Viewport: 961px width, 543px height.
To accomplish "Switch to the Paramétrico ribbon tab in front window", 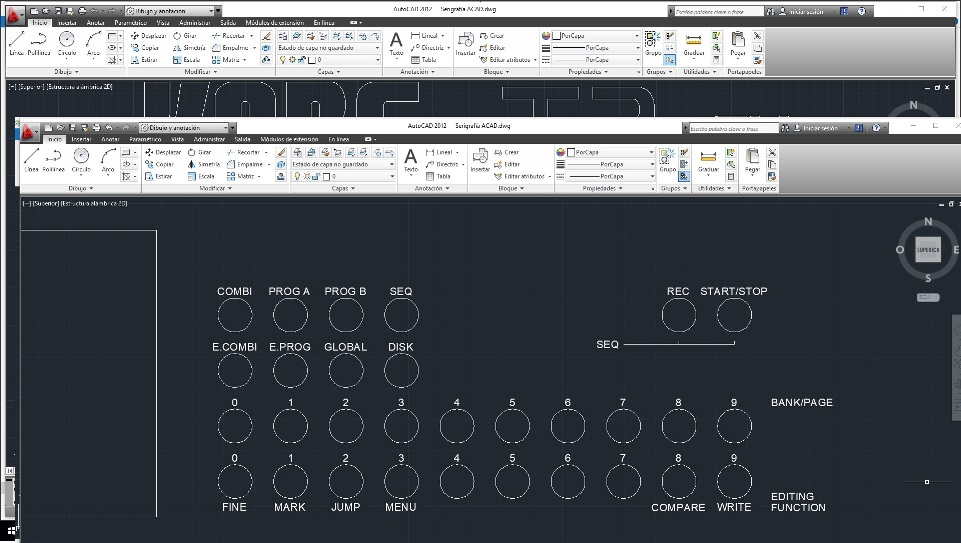I will (144, 140).
